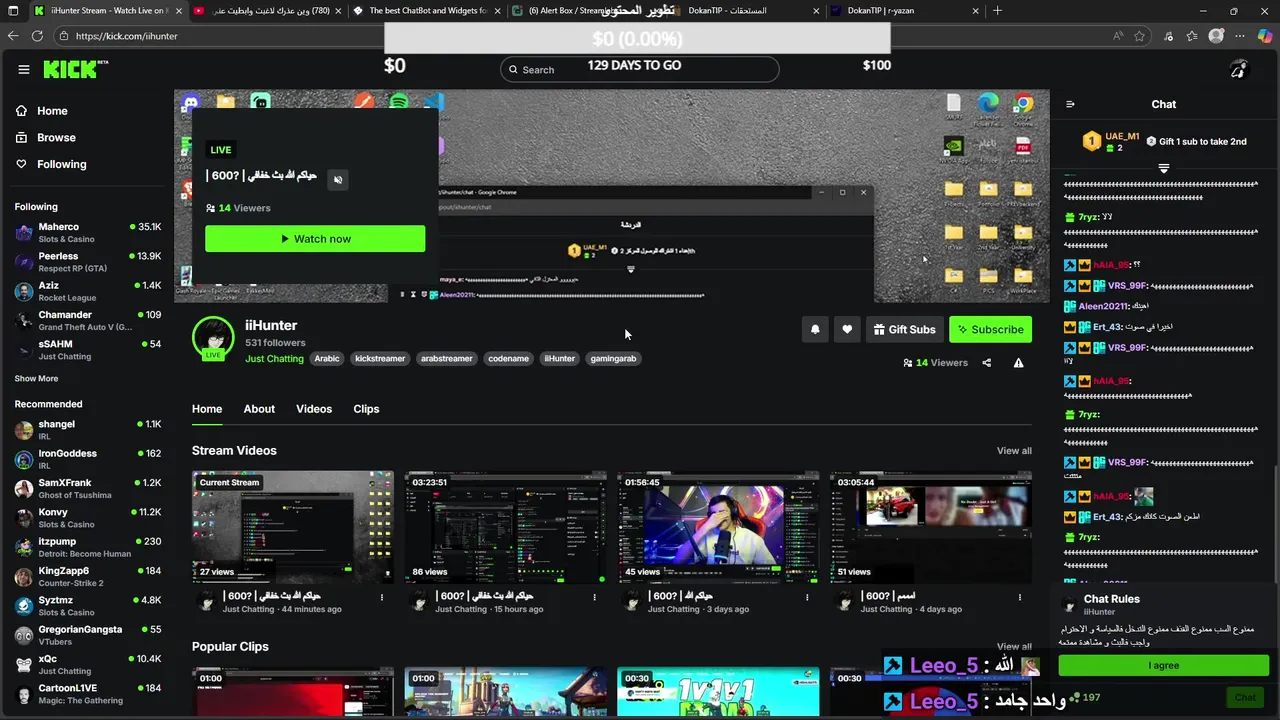Screen dimensions: 1280x720
Task: Open the 03:05:44 video thumbnail
Action: [x=930, y=526]
